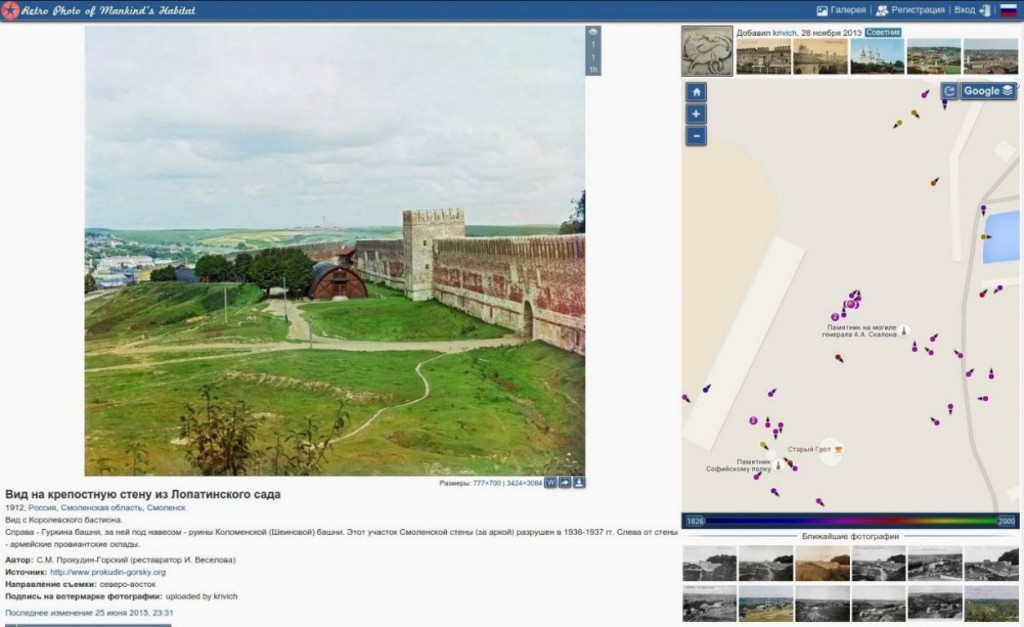Viewport: 1024px width, 627px height.
Task: Click the map home button
Action: 696,91
